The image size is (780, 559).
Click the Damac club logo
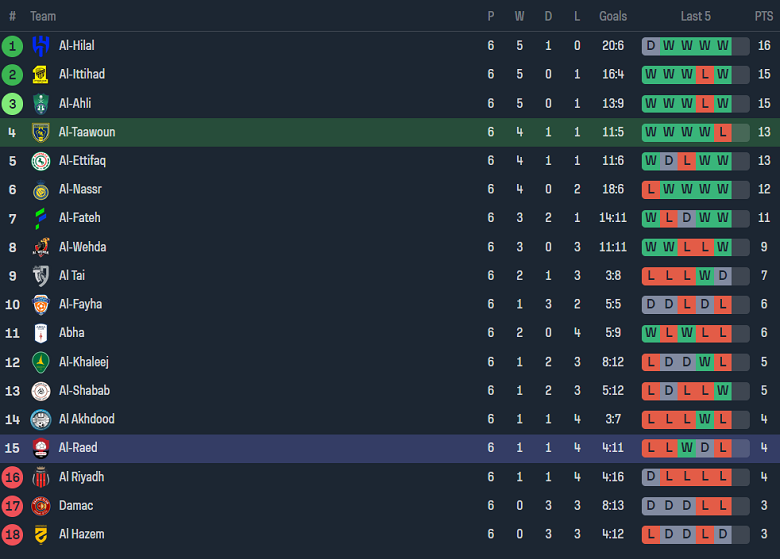tap(41, 506)
